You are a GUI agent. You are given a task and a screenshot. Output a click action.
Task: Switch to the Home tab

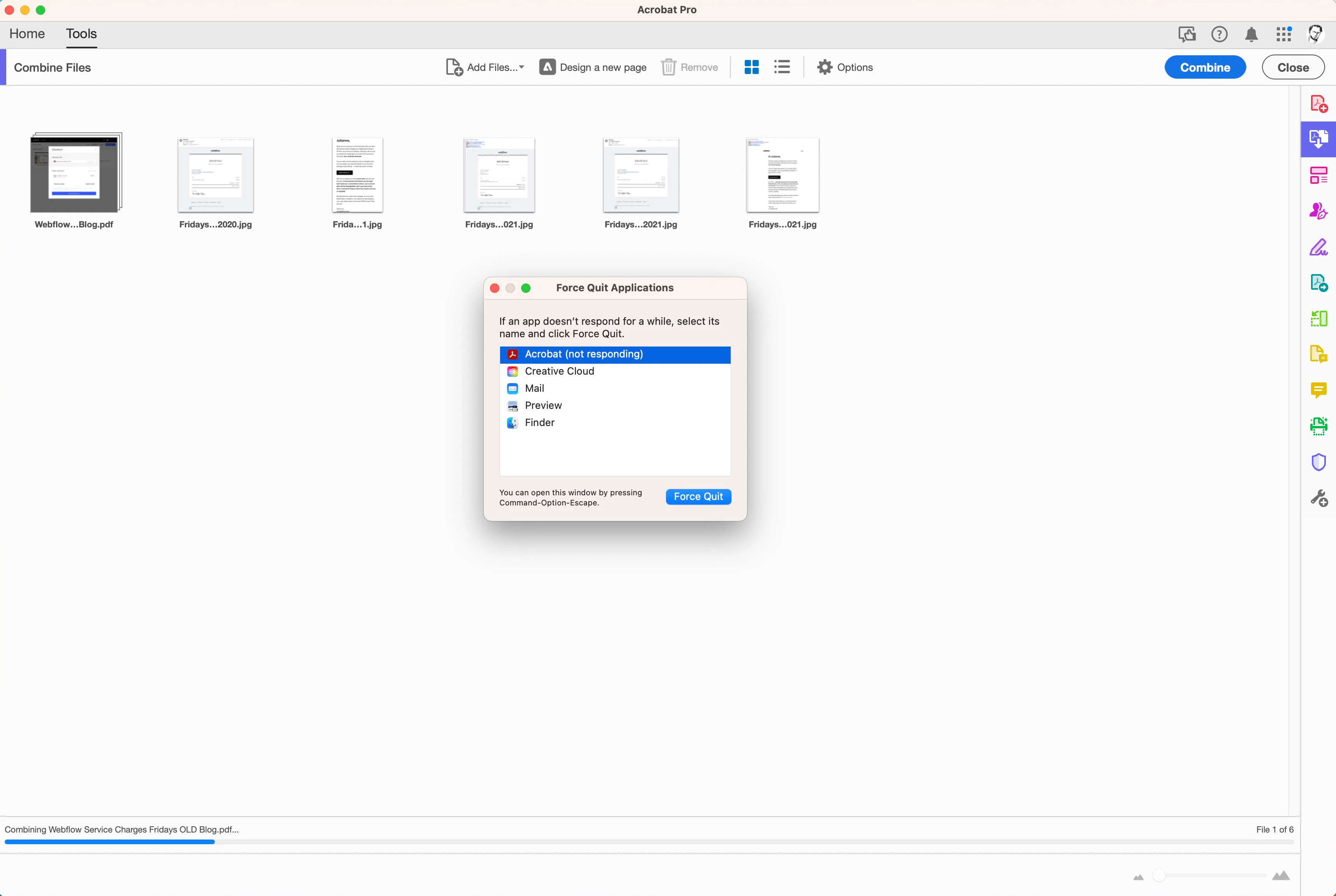[27, 34]
